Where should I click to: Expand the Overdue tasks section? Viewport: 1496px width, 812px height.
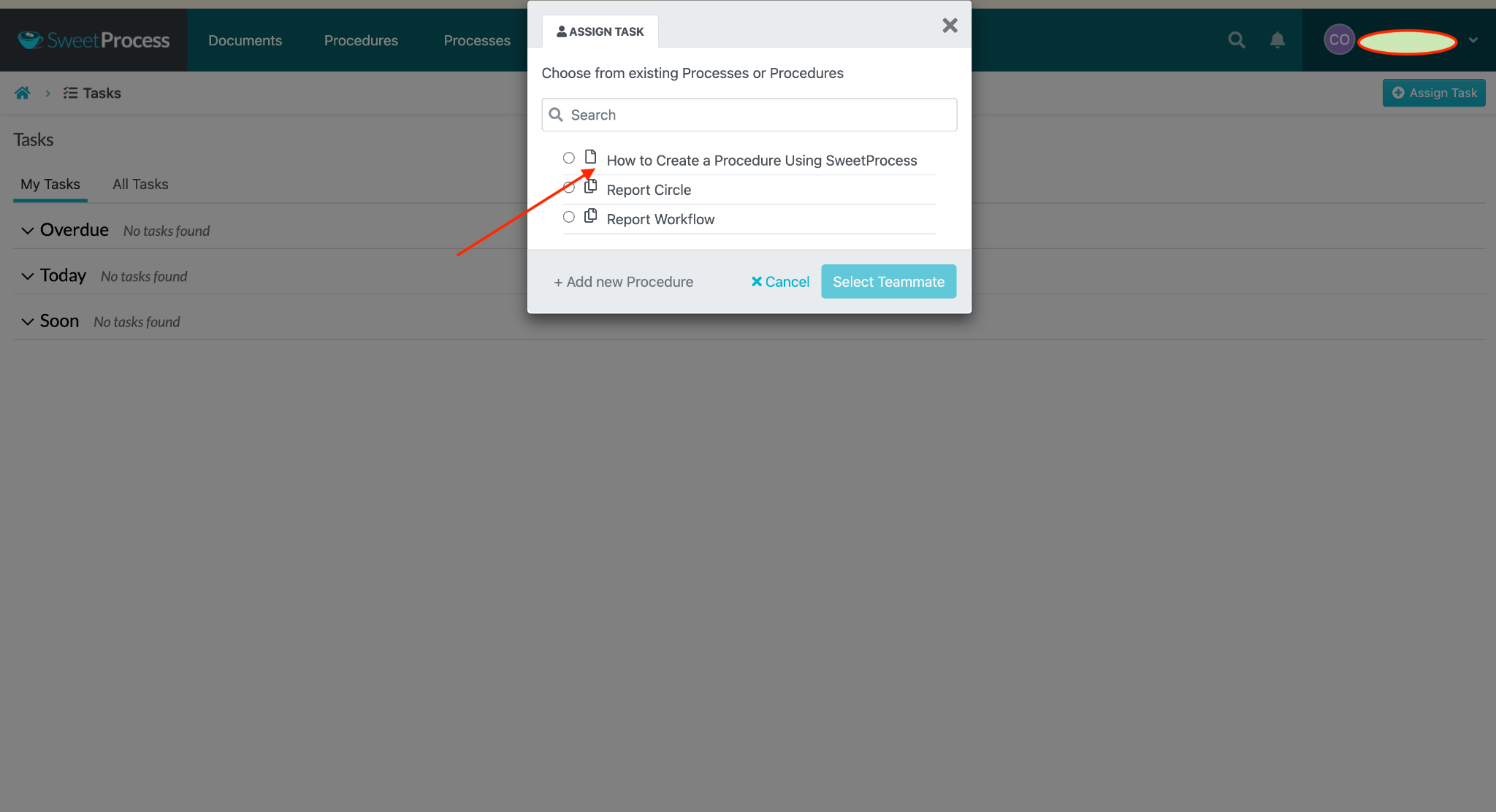[28, 230]
